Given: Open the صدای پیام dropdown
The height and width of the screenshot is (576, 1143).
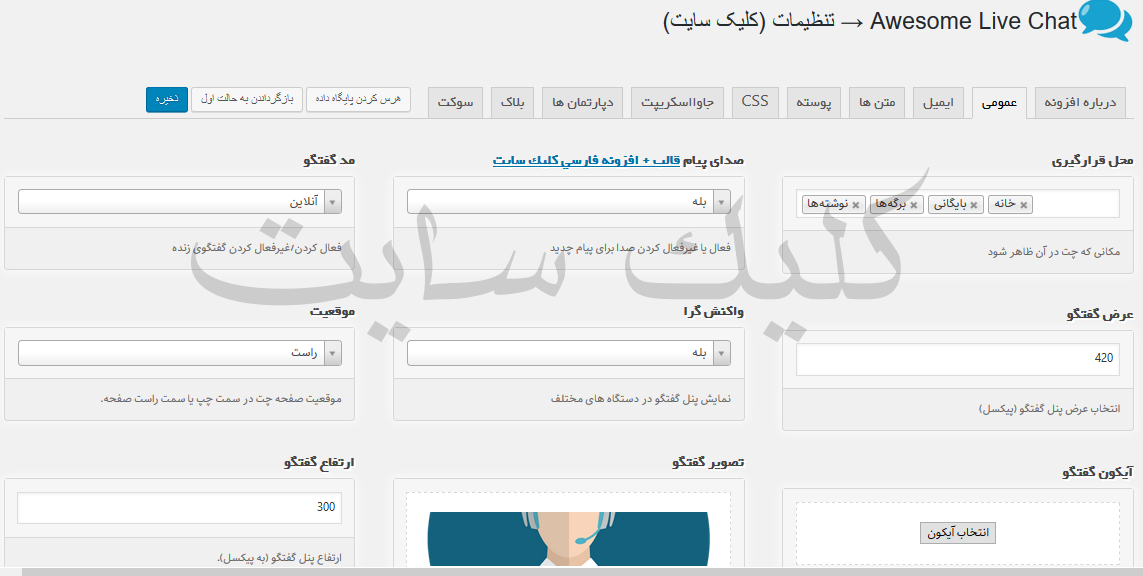Looking at the screenshot, I should click(568, 202).
